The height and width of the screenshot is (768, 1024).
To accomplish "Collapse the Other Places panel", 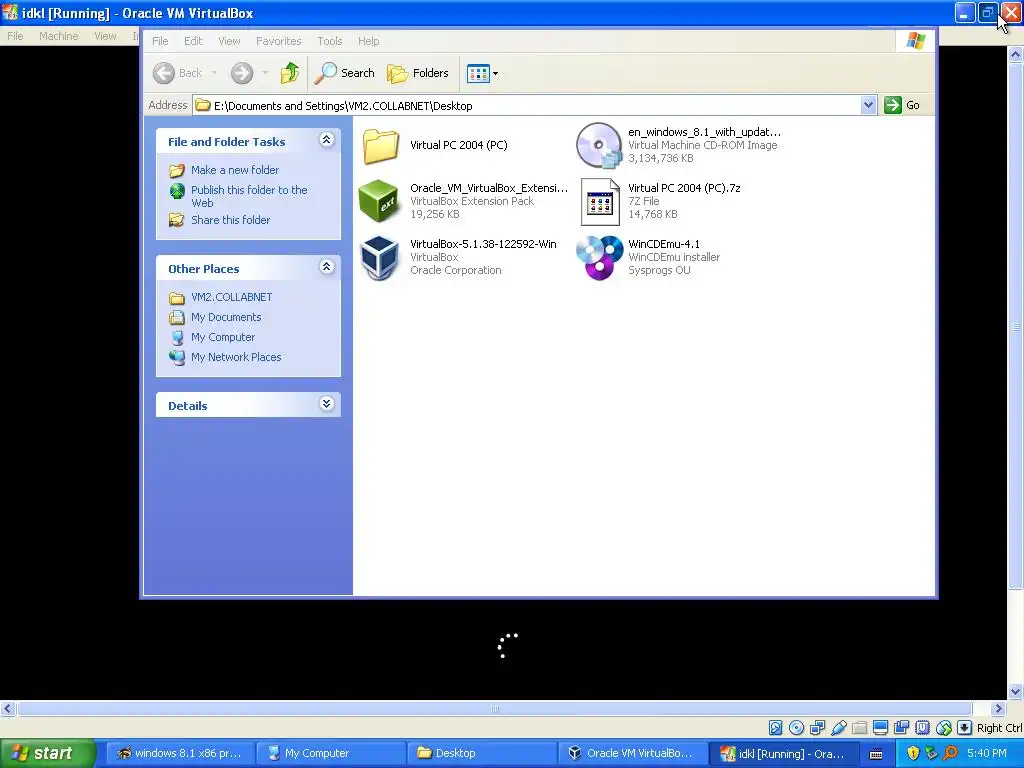I will point(327,267).
